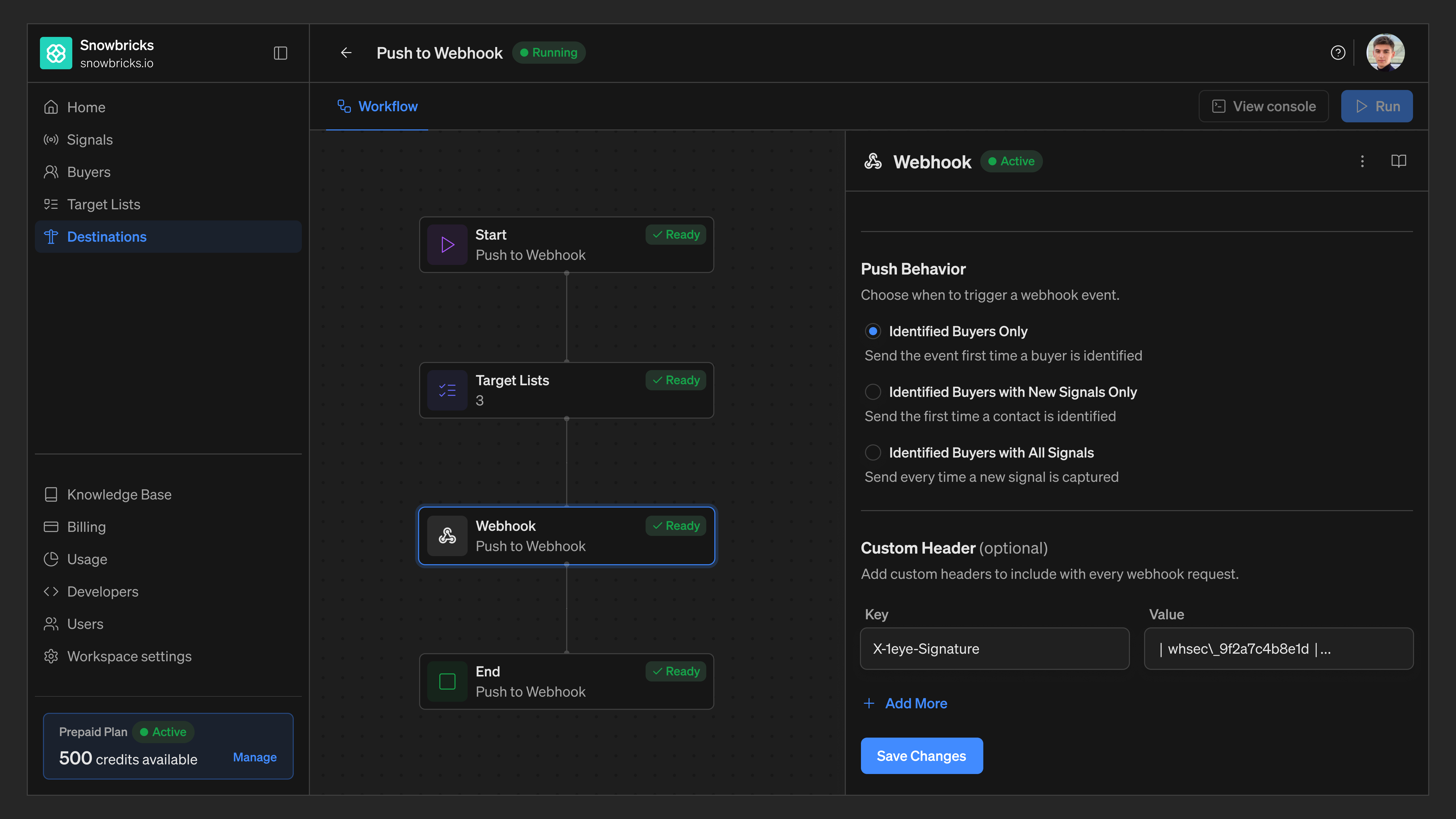Click the Target Lists node checklist icon
The width and height of the screenshot is (1456, 819).
(447, 390)
